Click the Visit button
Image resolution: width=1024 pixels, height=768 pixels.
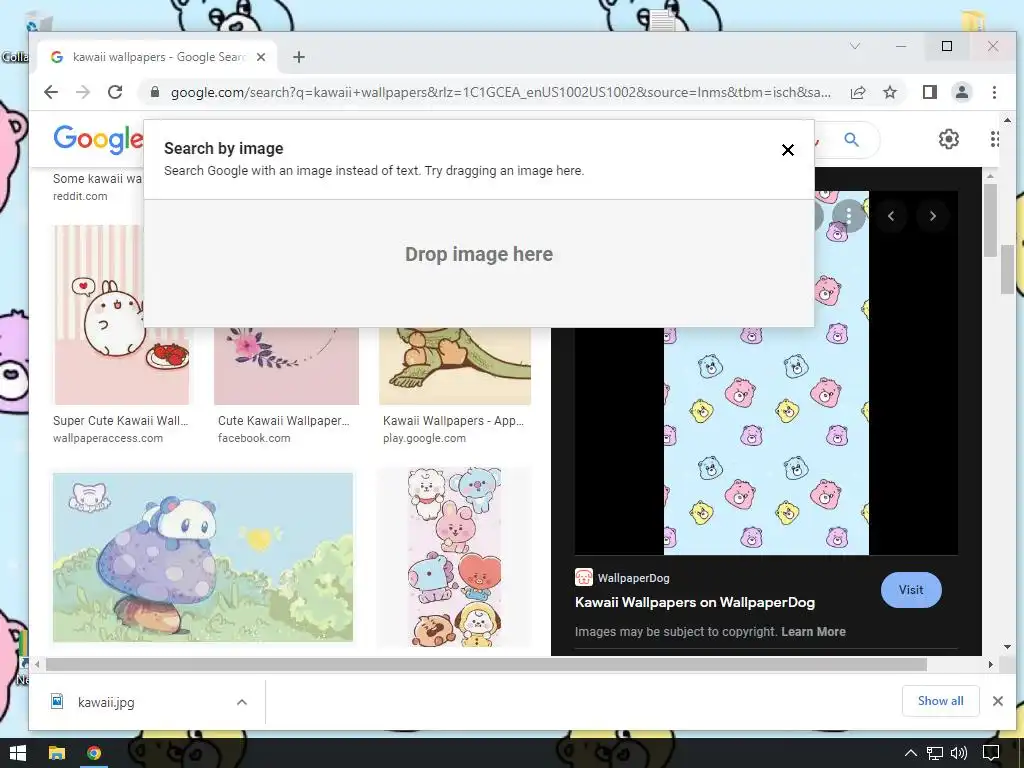coord(911,590)
